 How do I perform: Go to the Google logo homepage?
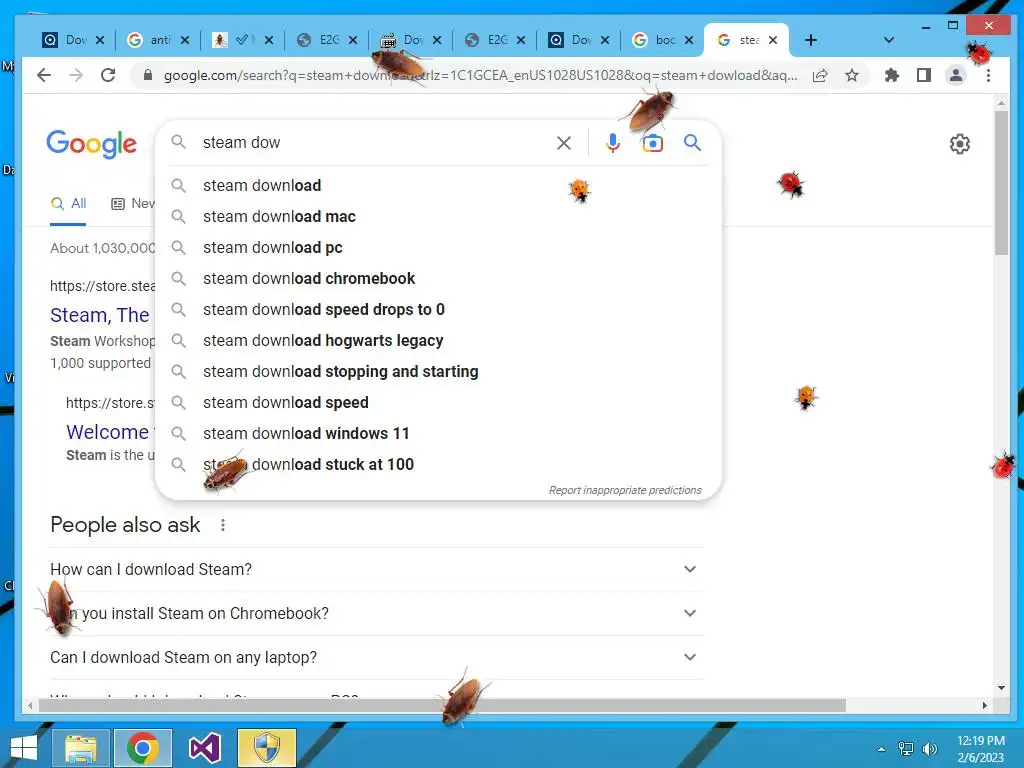pyautogui.click(x=91, y=144)
